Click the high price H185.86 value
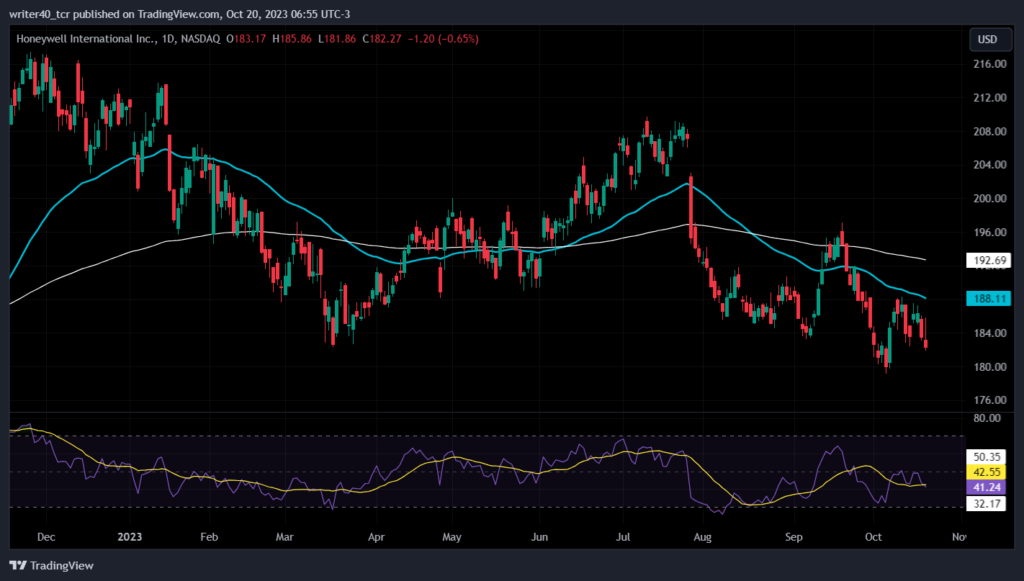1024x581 pixels. point(292,39)
